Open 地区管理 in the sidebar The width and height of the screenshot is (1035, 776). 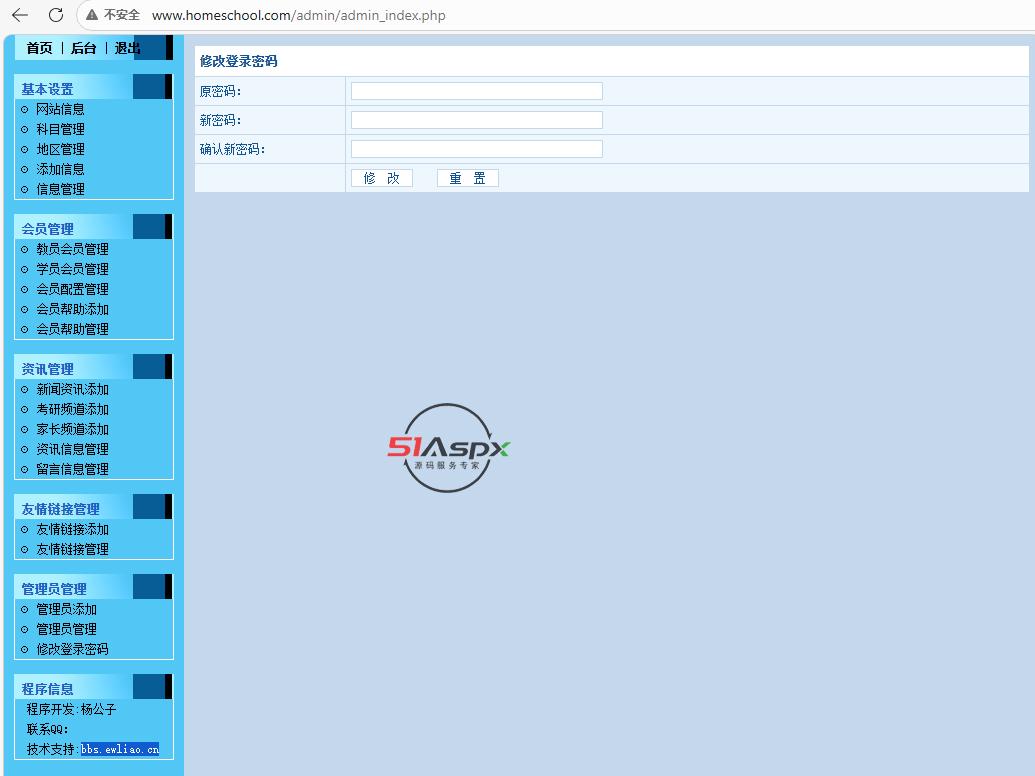(60, 149)
